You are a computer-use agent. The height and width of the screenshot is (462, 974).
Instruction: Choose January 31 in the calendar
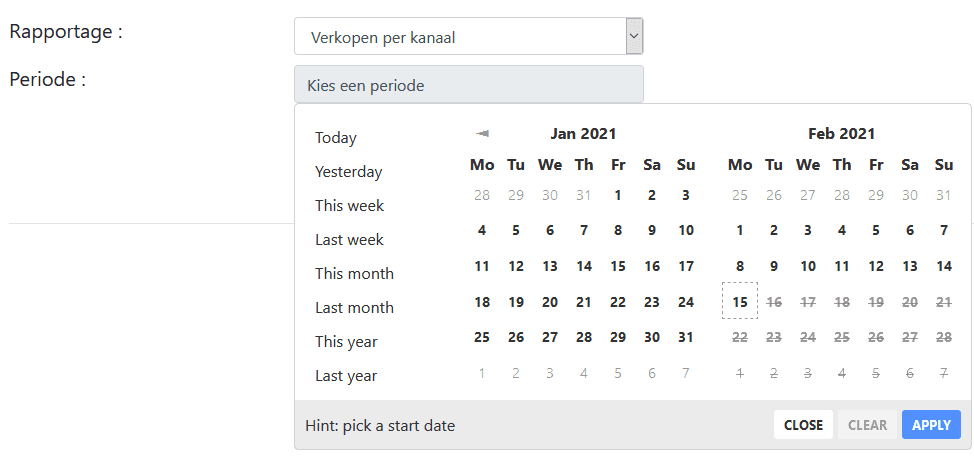click(686, 338)
